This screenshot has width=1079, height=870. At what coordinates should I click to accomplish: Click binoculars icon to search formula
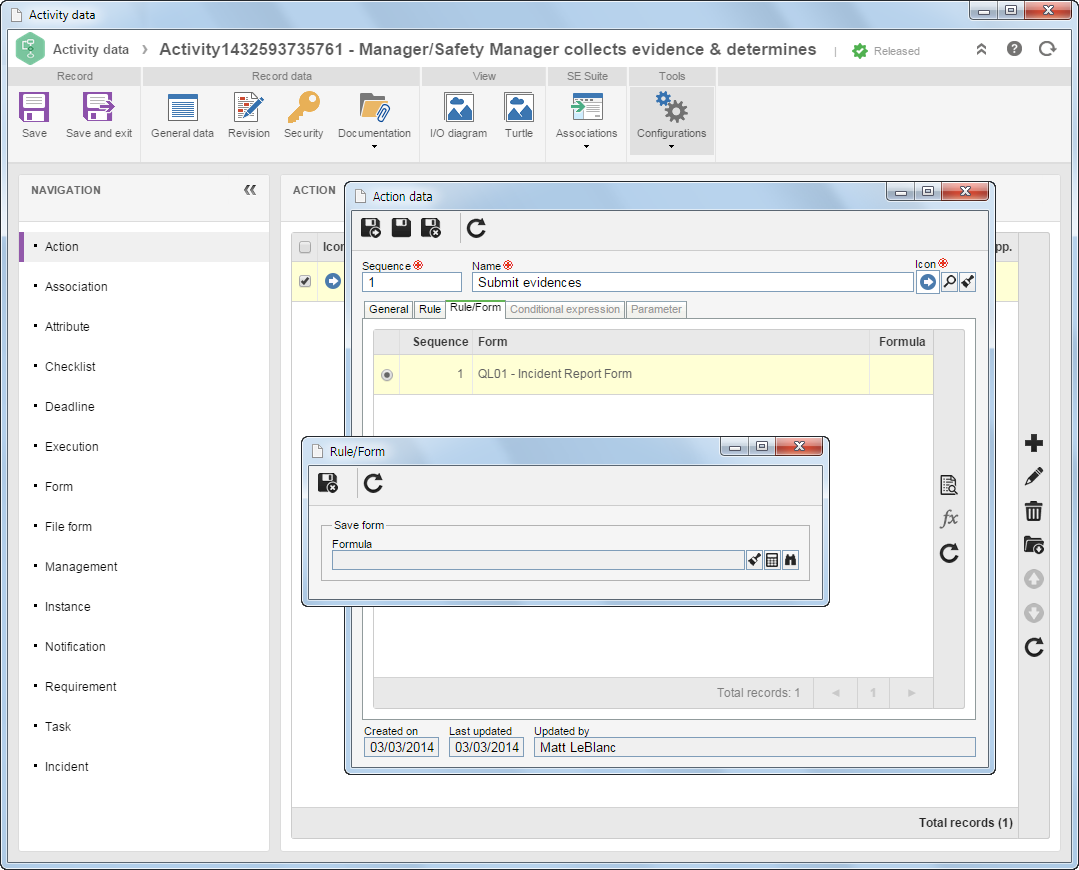790,560
